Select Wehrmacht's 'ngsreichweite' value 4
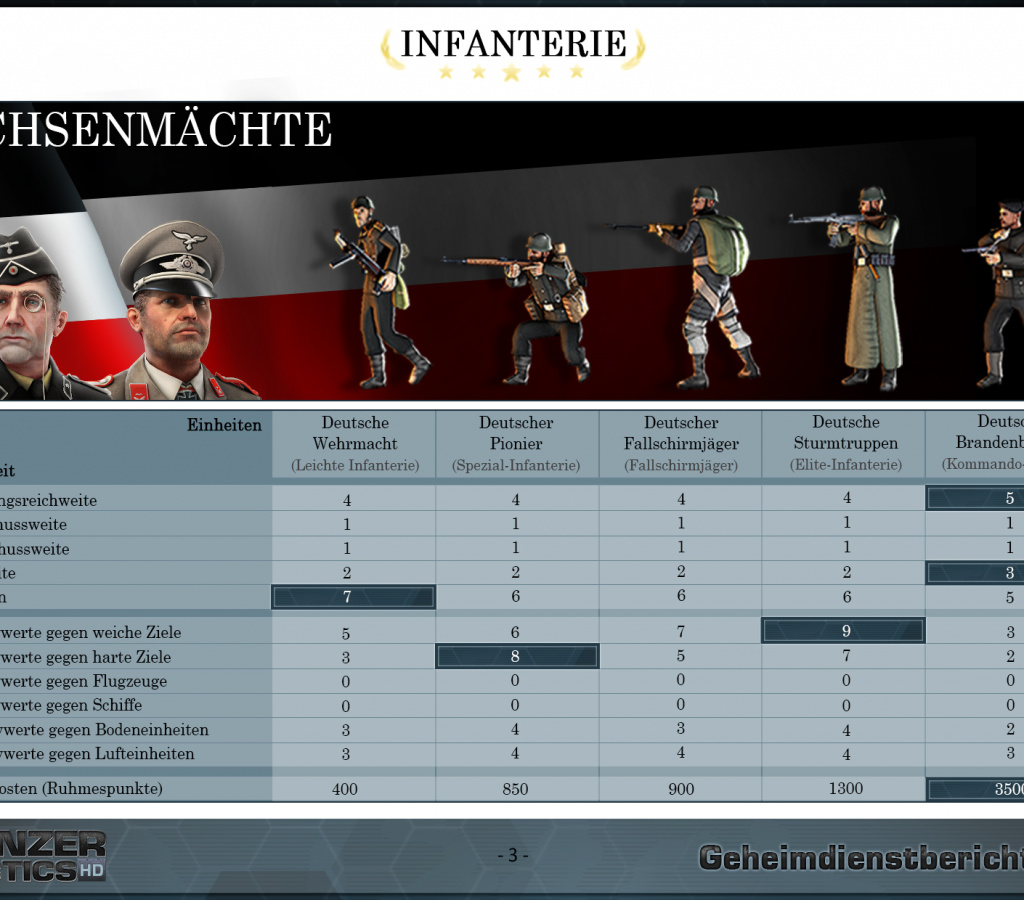1024x900 pixels. (x=347, y=500)
